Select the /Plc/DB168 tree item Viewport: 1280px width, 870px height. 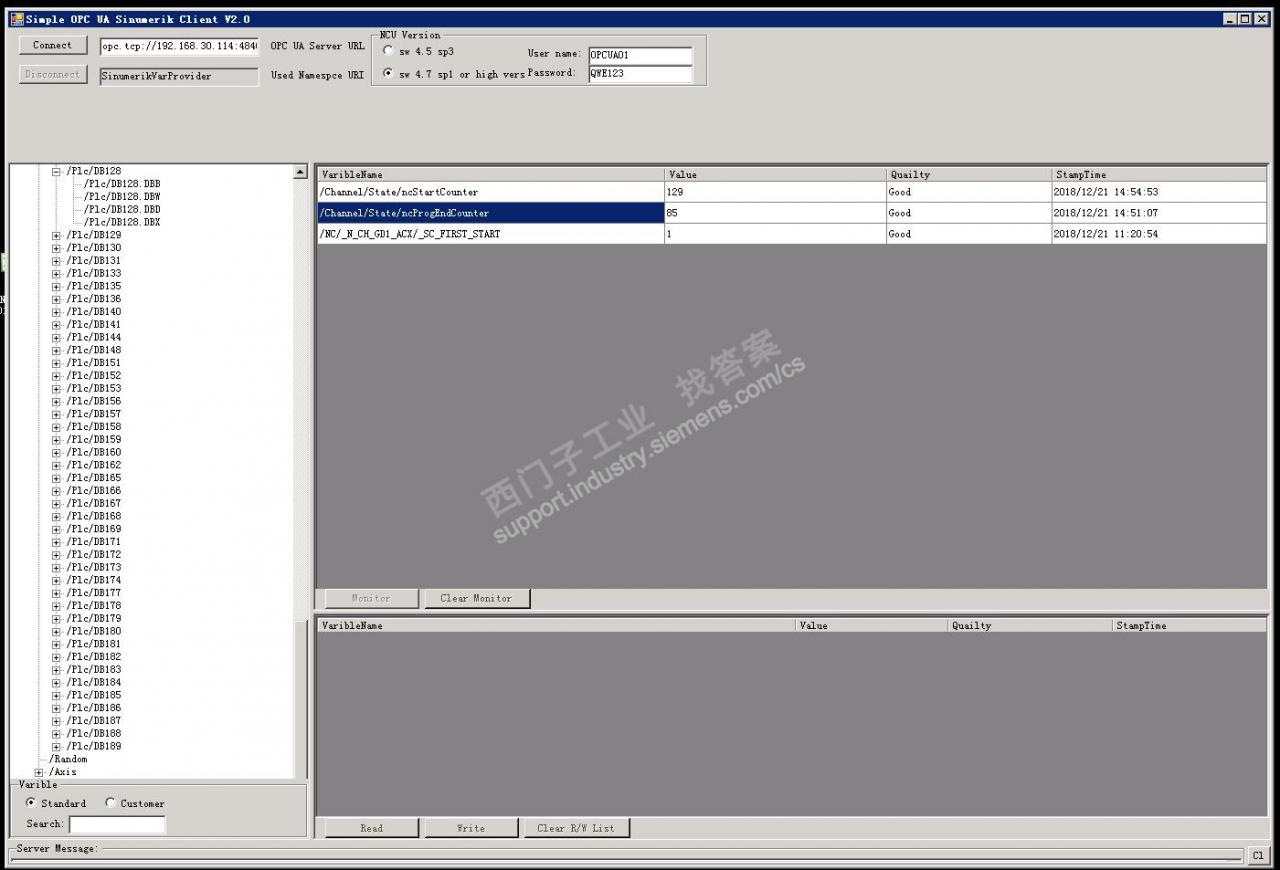[x=94, y=516]
